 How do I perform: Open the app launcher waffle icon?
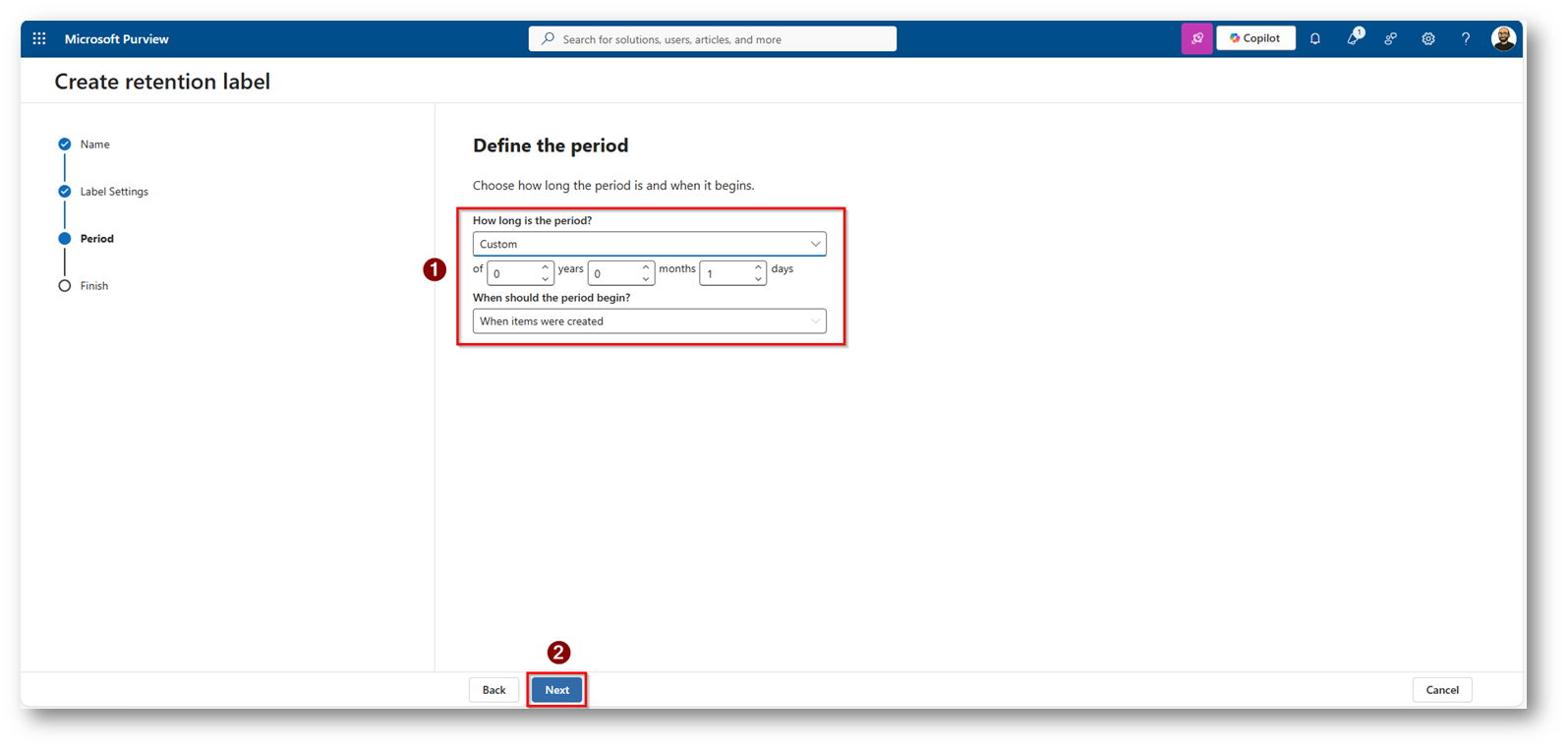39,38
